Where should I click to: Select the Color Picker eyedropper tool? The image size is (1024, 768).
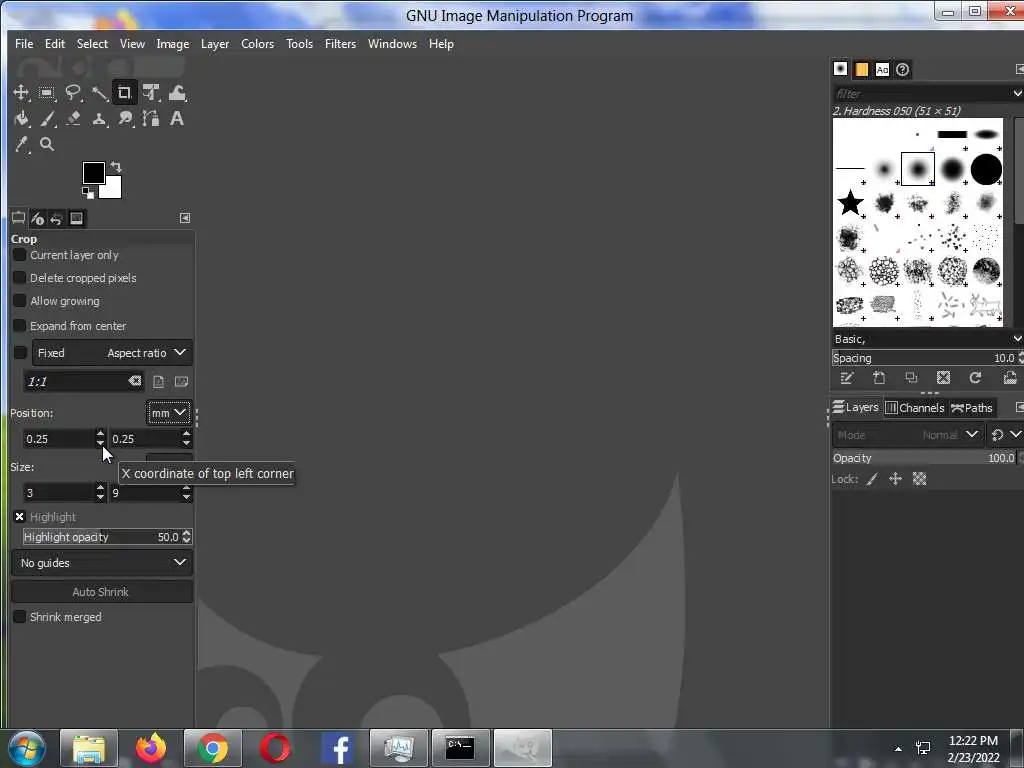21,144
